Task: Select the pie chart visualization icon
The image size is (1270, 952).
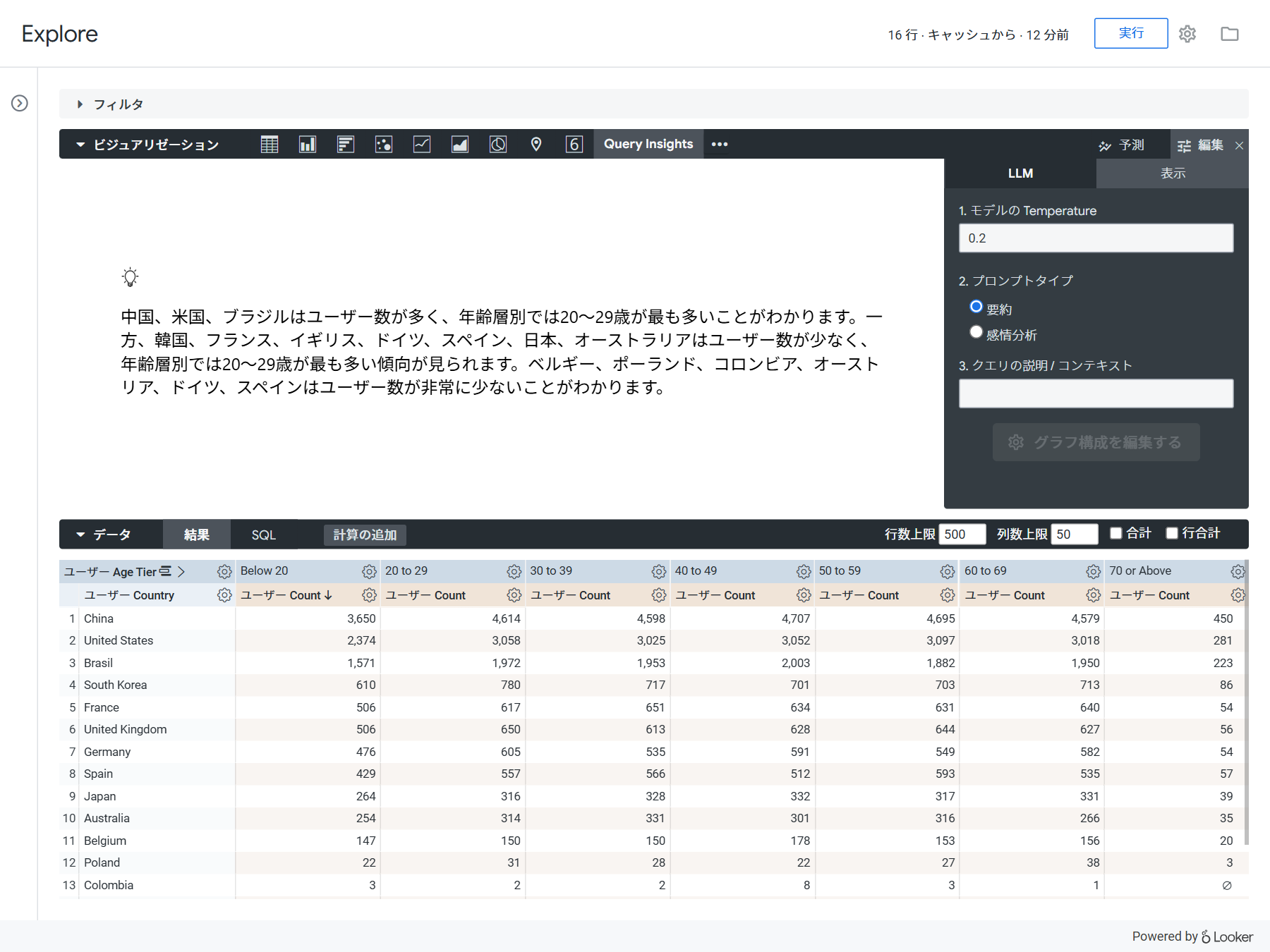Action: click(x=498, y=145)
